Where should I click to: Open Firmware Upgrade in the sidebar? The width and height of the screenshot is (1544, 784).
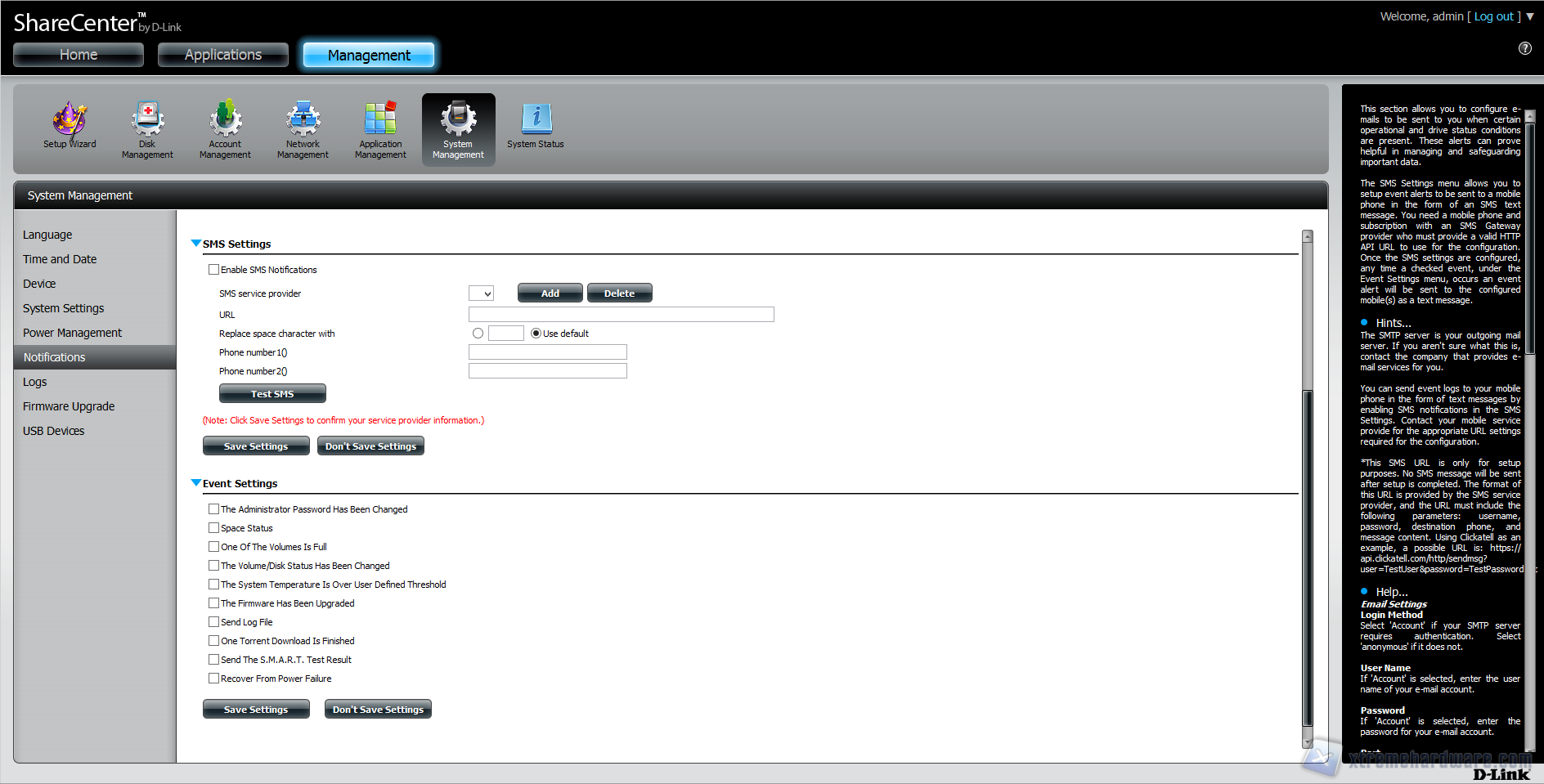tap(69, 406)
